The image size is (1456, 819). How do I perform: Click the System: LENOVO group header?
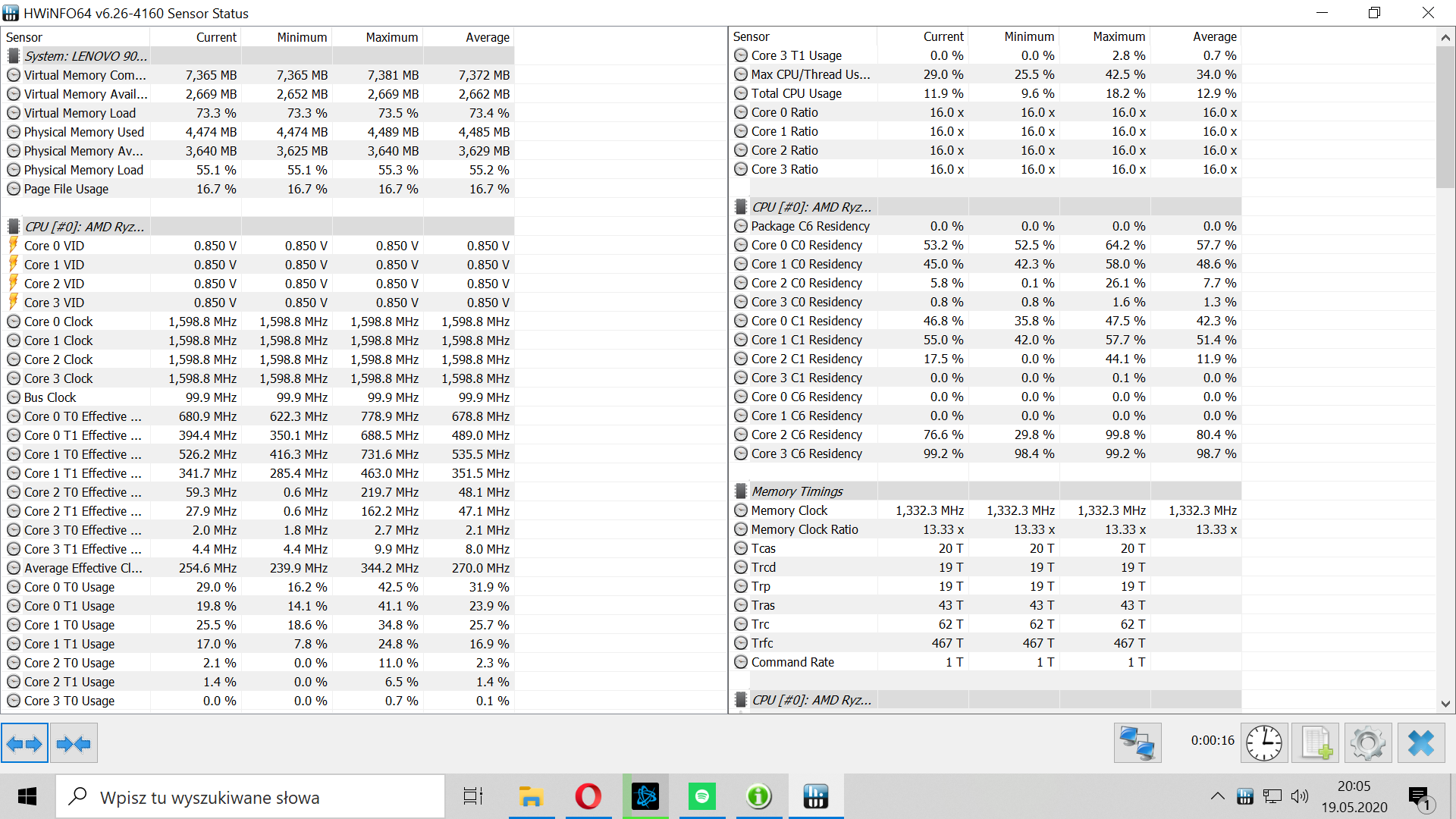pyautogui.click(x=258, y=56)
